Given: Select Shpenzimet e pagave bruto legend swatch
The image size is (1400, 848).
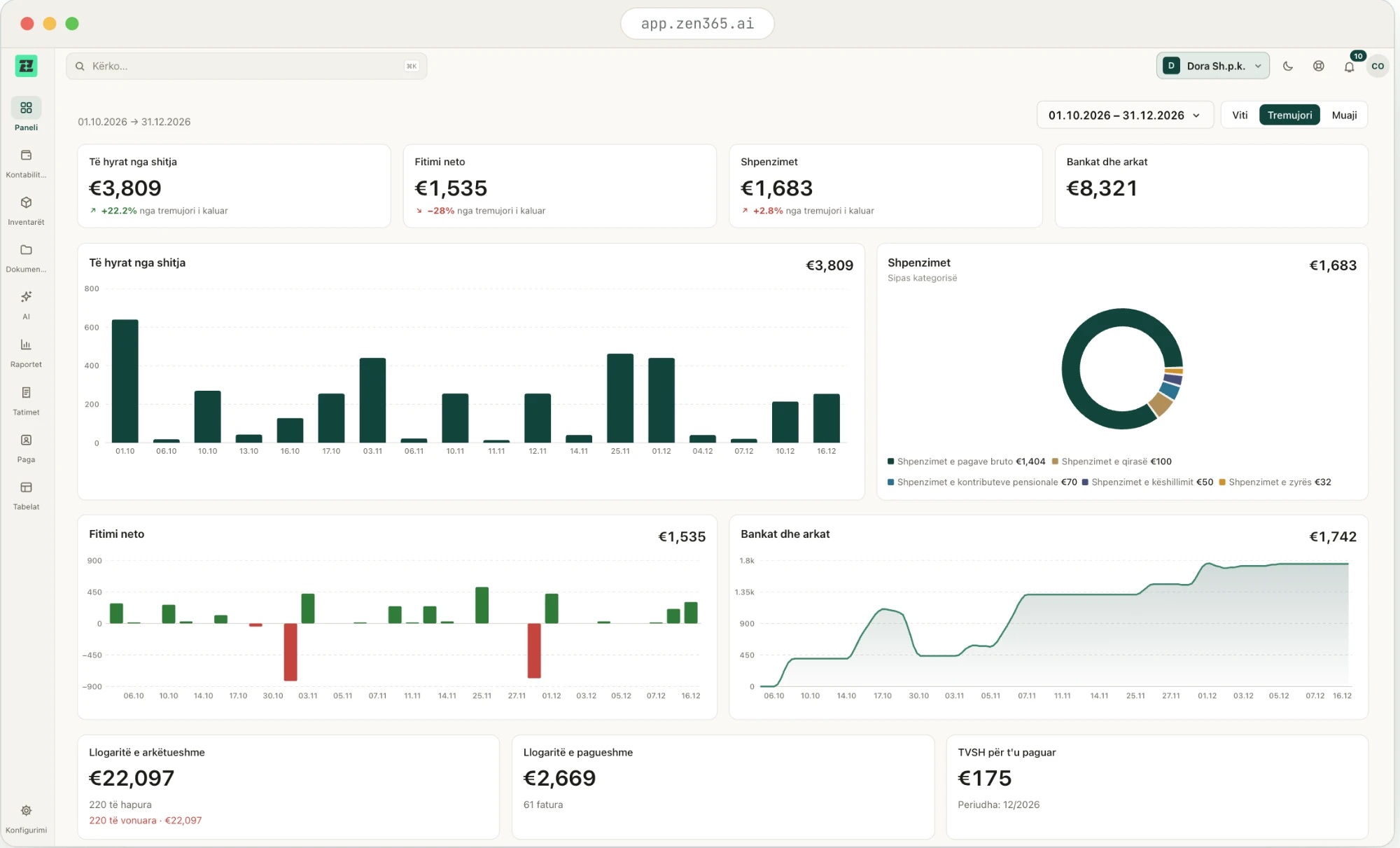Looking at the screenshot, I should coord(890,461).
